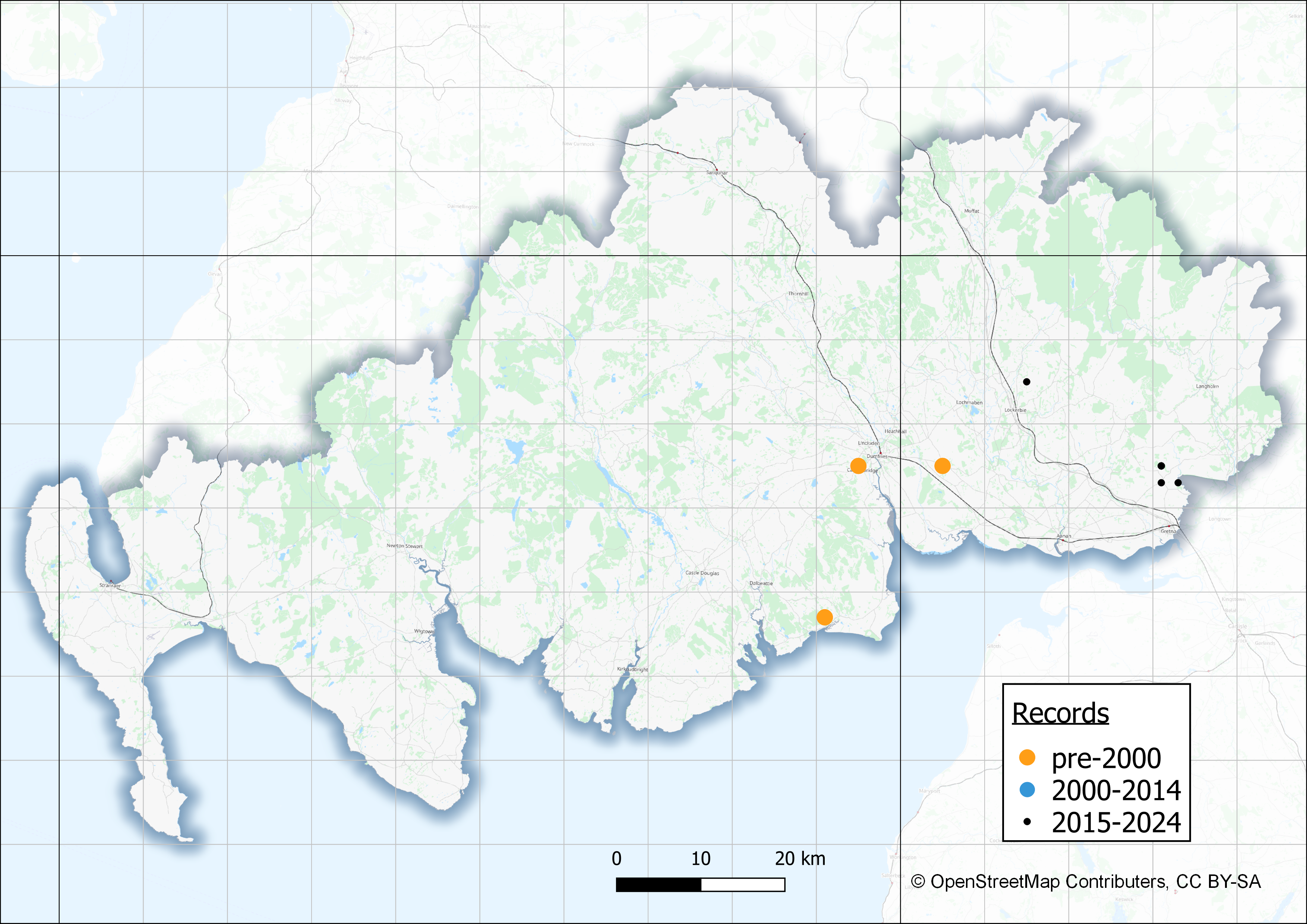This screenshot has width=1307, height=924.
Task: Click the Stranraer town label
Action: pos(109,585)
